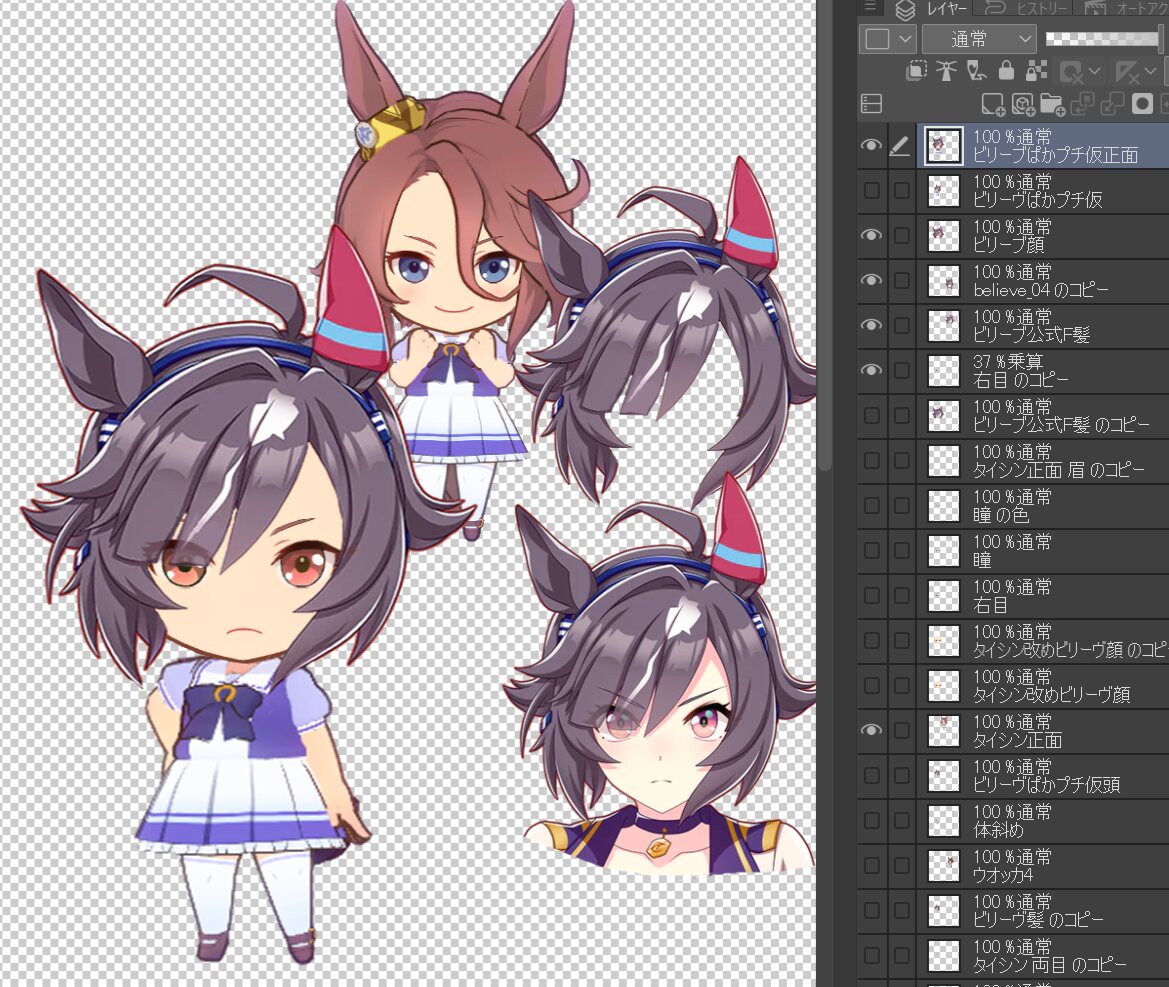Click the Lock Layer padlock icon
This screenshot has height=987, width=1169.
(1006, 71)
